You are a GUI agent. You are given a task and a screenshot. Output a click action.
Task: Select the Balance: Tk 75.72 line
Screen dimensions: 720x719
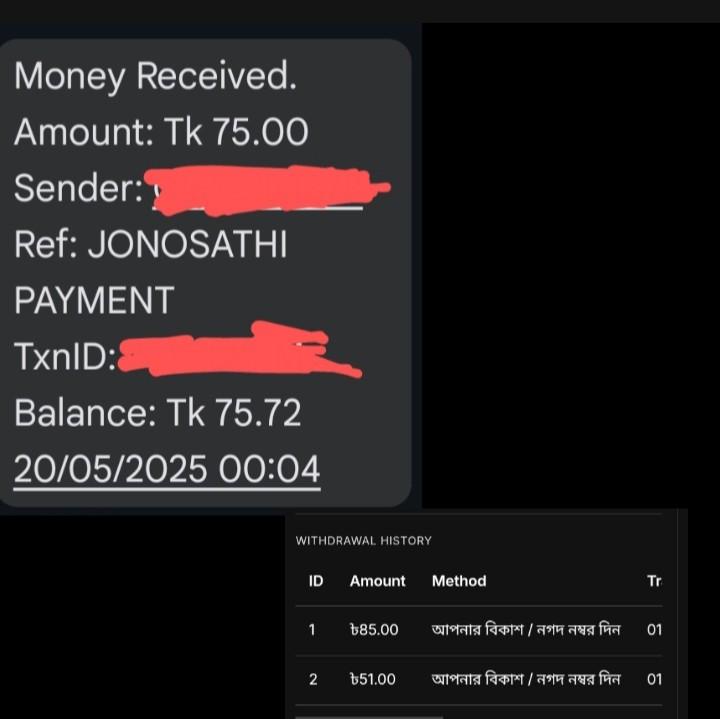tap(158, 413)
